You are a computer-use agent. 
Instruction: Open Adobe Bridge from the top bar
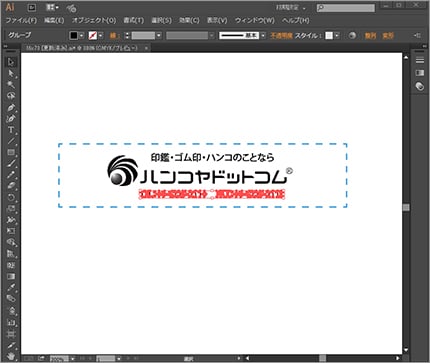pos(32,7)
